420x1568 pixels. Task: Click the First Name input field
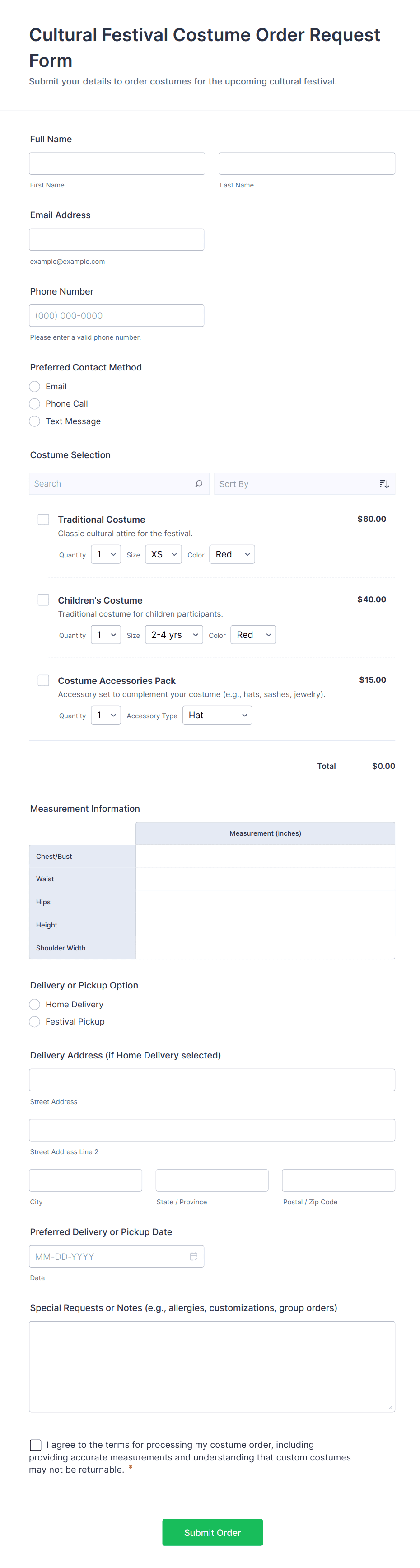pyautogui.click(x=117, y=164)
